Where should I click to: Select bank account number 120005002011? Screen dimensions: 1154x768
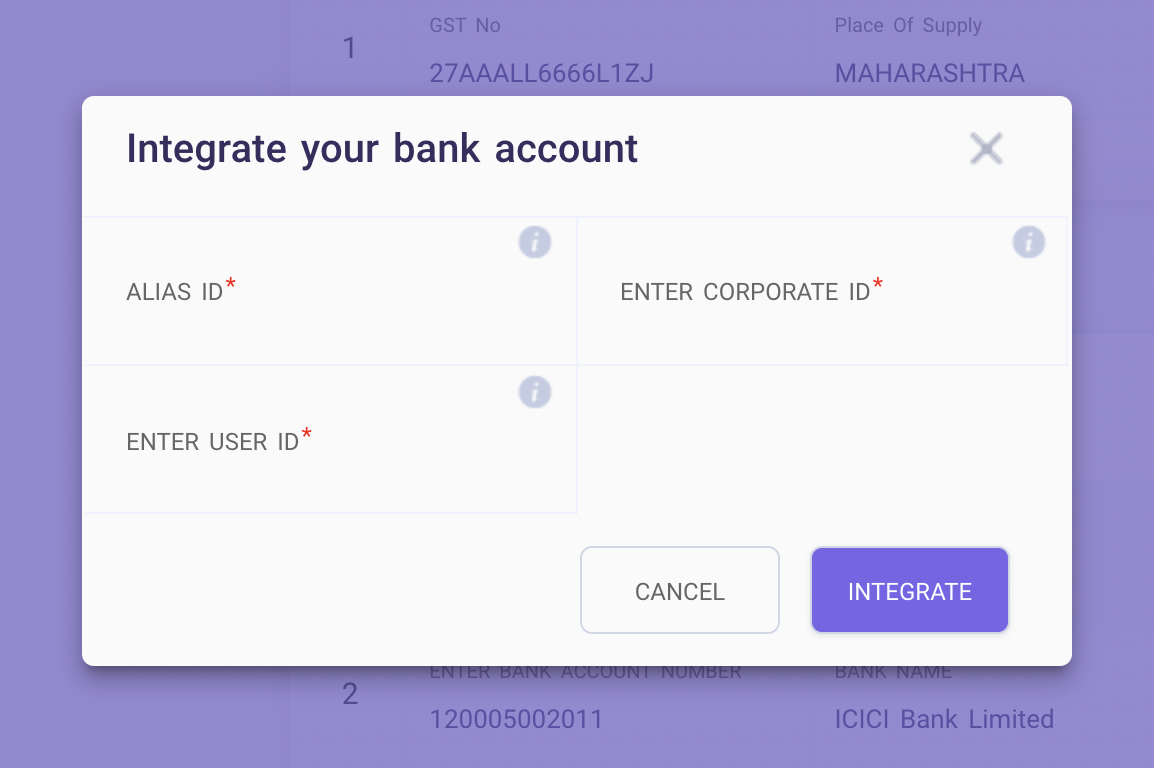tap(518, 719)
